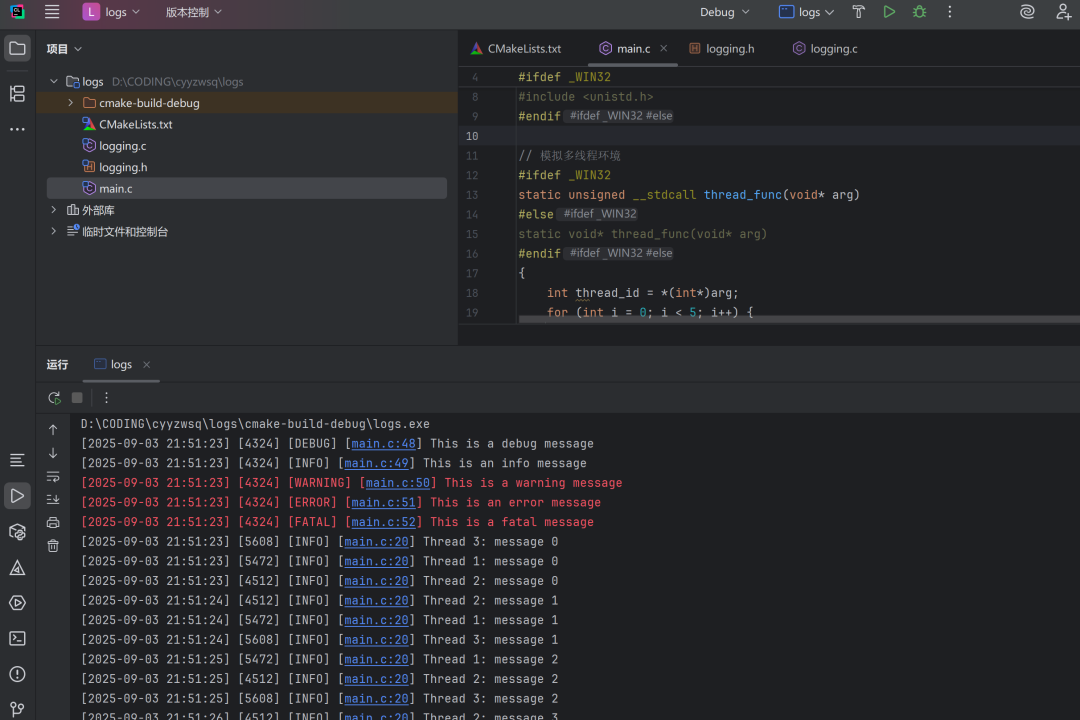1080x720 pixels.
Task: Expand folded #ifdef_WIN32 hint on line 14
Action: 600,214
